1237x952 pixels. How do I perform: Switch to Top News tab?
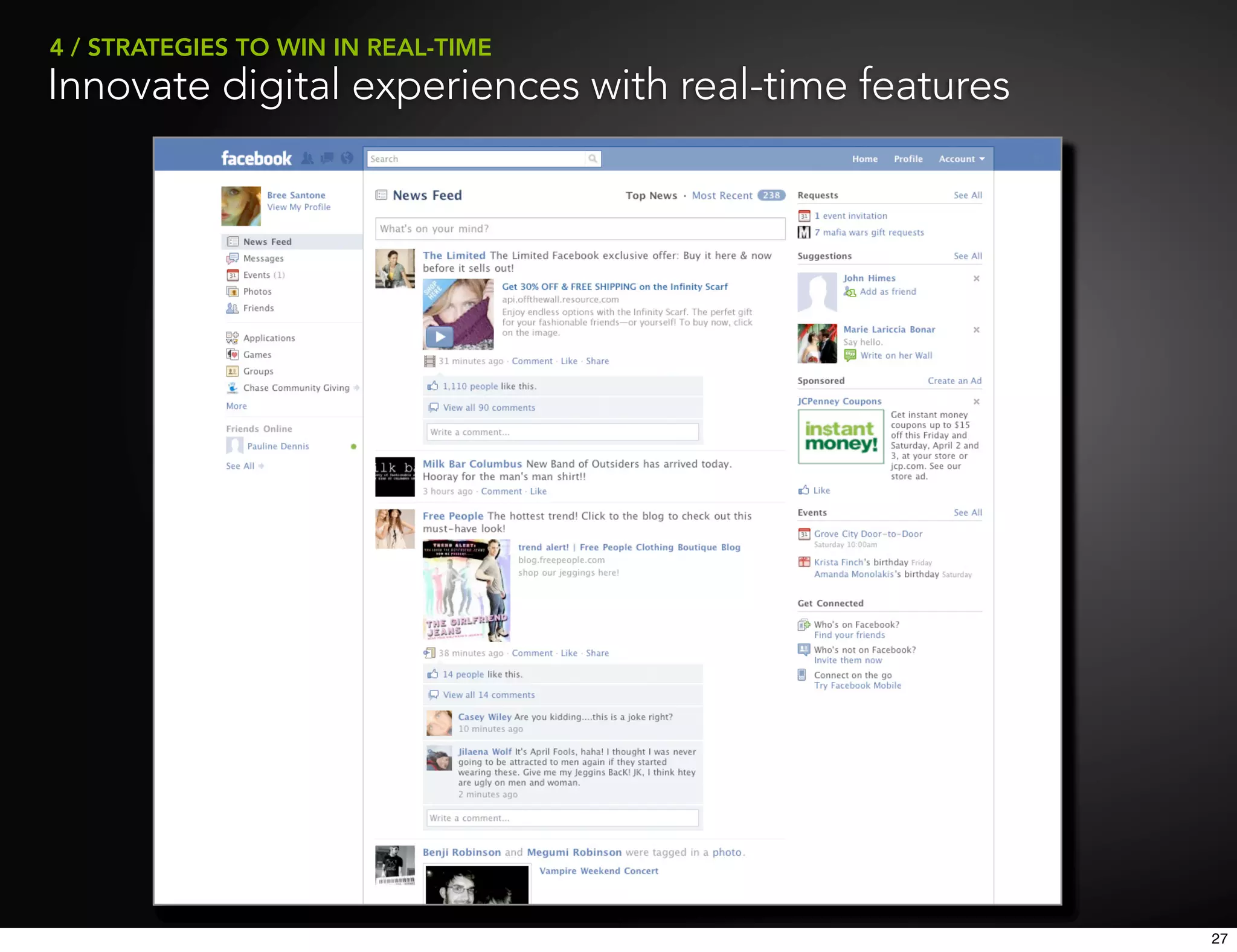[651, 196]
